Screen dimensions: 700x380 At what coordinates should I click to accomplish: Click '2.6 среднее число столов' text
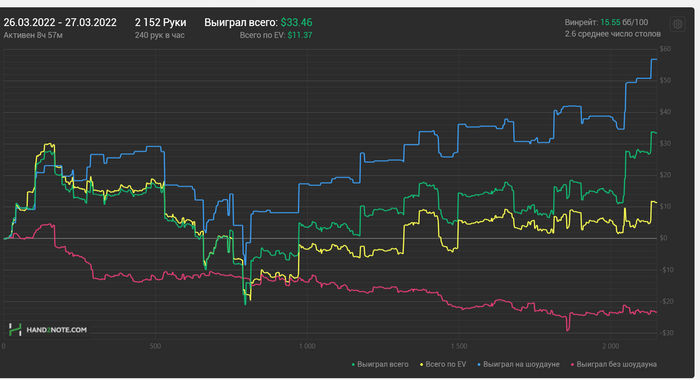tap(612, 34)
